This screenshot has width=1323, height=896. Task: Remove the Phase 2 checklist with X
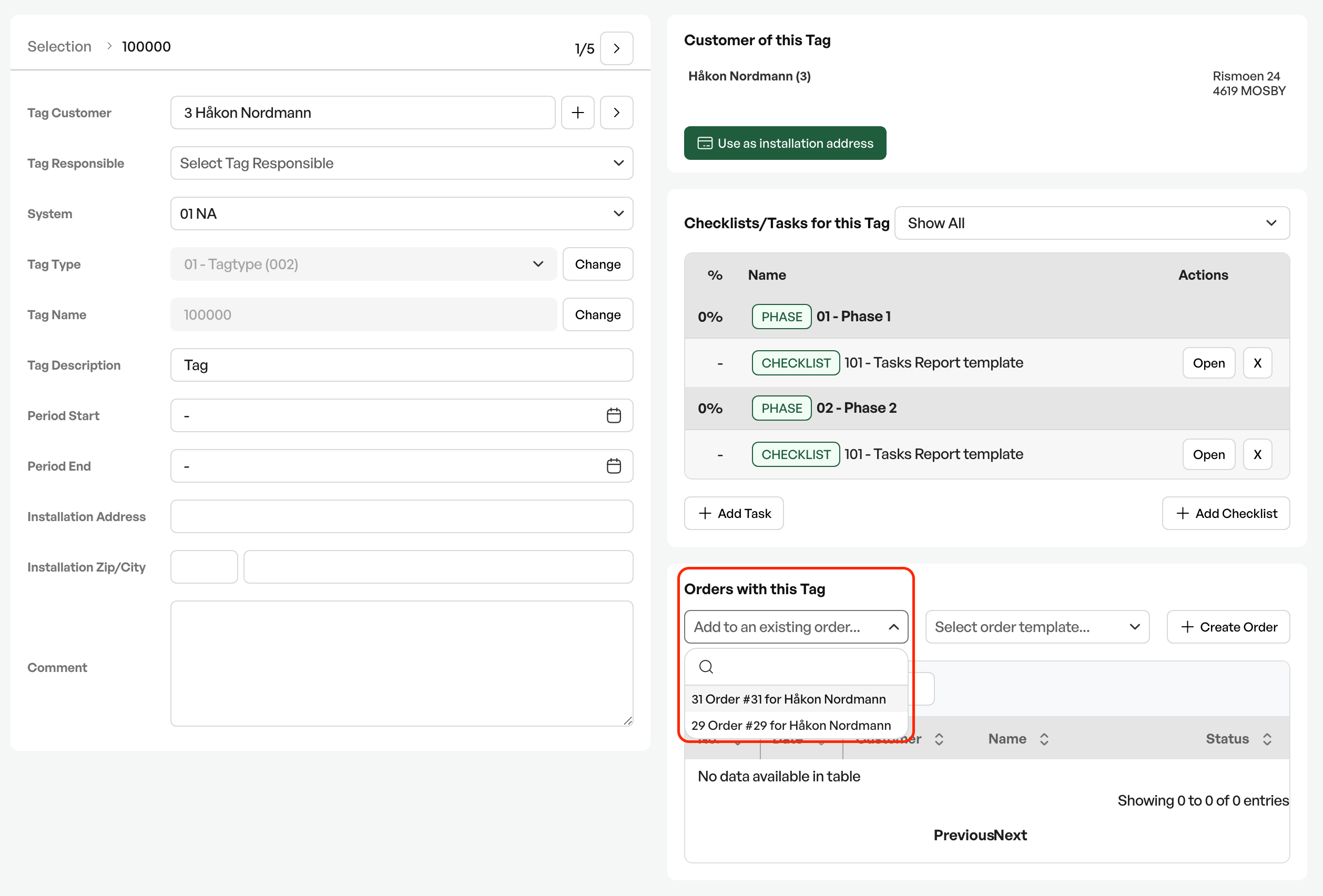[x=1257, y=455]
